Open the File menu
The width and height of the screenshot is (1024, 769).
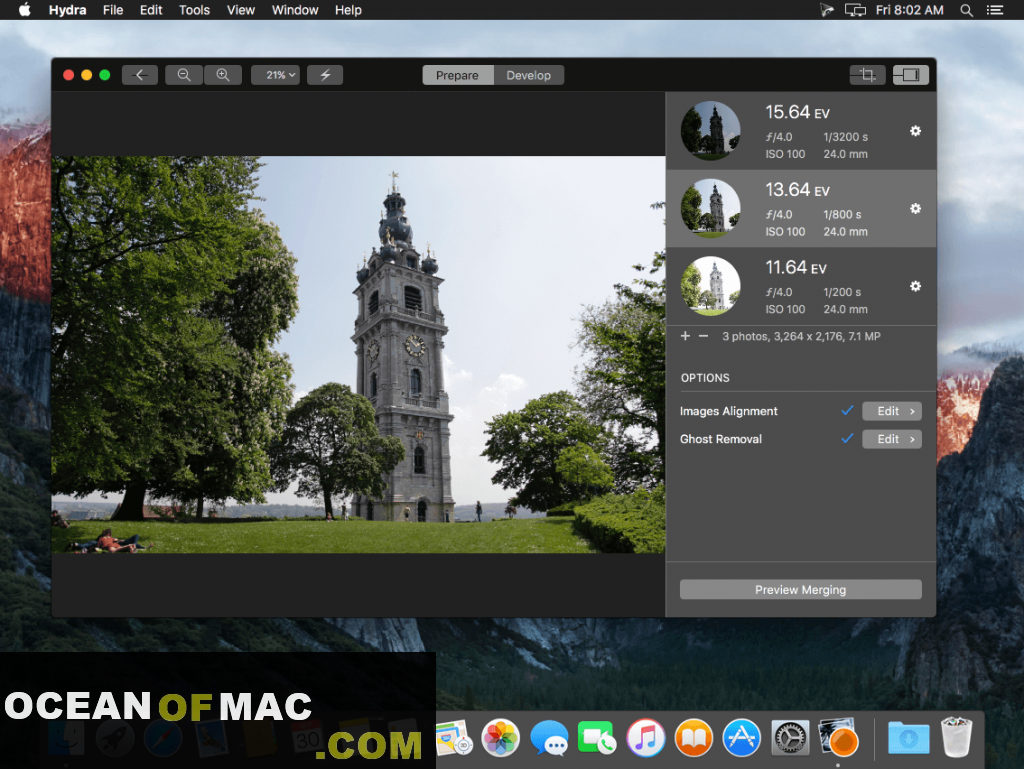(x=113, y=10)
